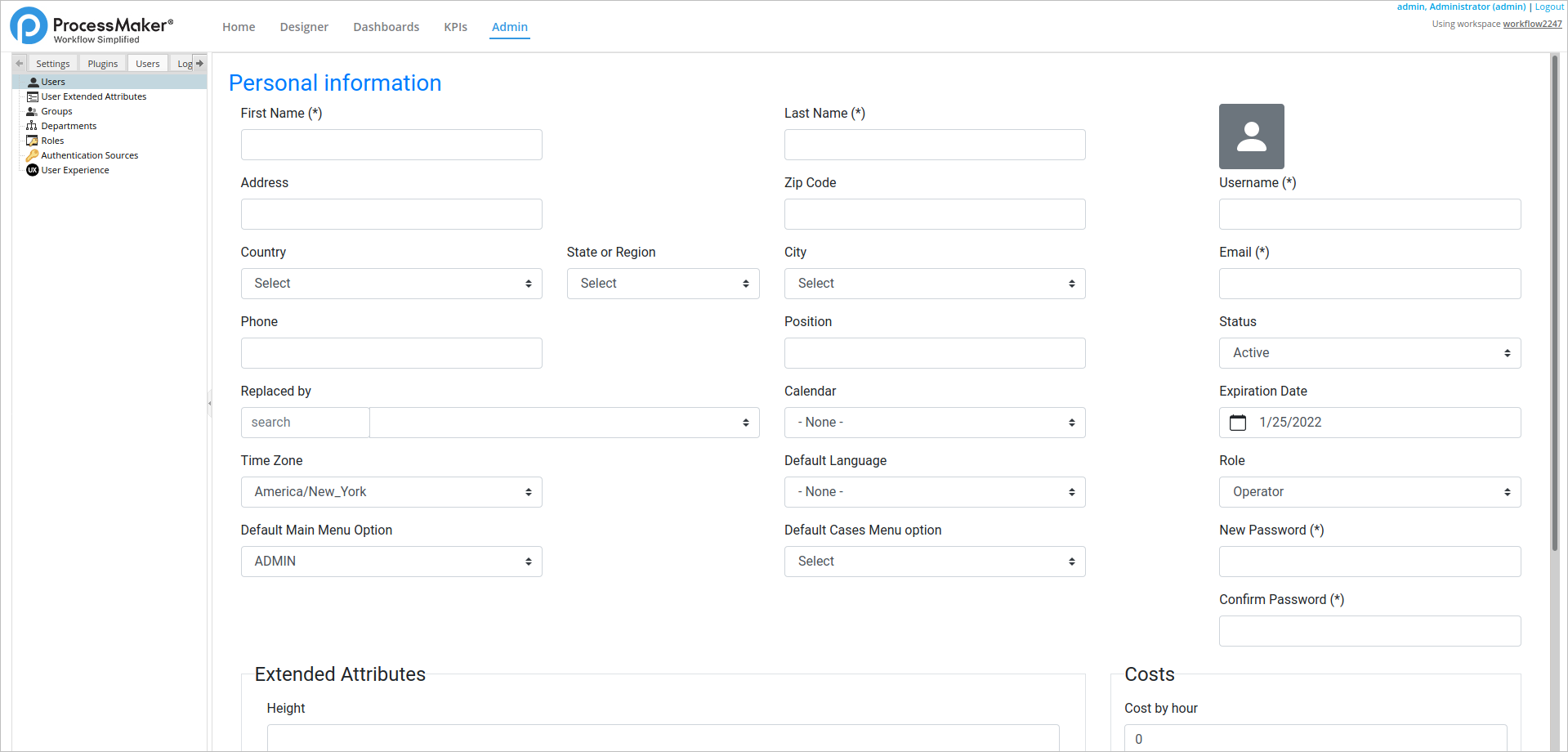Click the Roles icon in sidebar
The width and height of the screenshot is (1568, 752).
[x=32, y=141]
